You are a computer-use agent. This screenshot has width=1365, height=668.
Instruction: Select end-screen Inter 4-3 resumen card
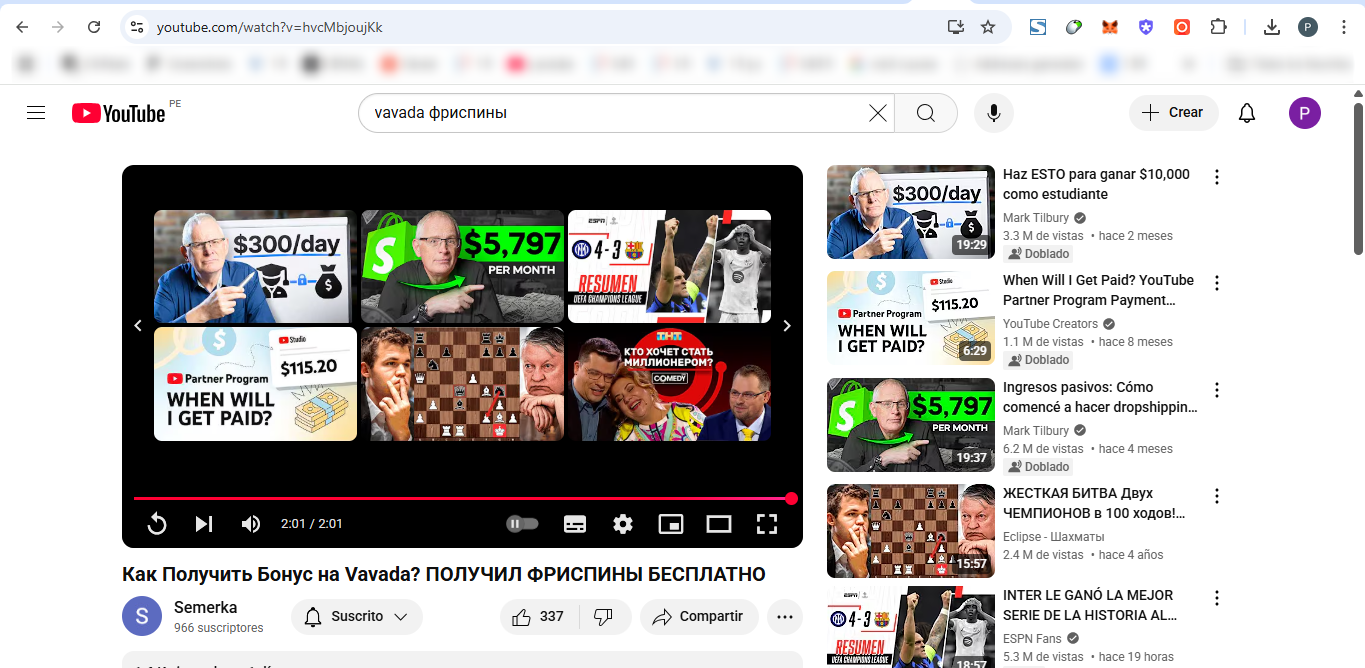point(669,266)
